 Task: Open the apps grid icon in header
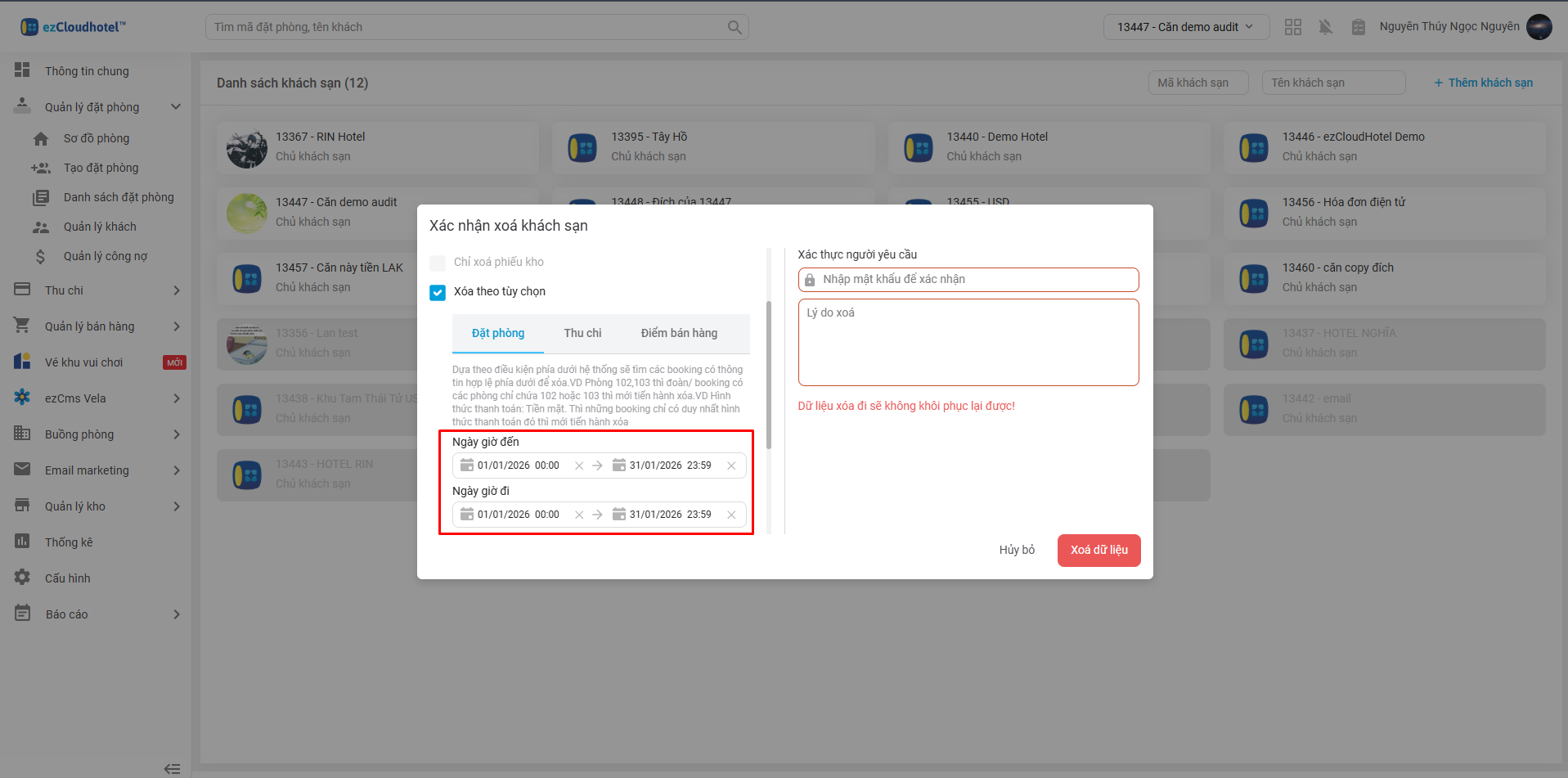[x=1293, y=27]
